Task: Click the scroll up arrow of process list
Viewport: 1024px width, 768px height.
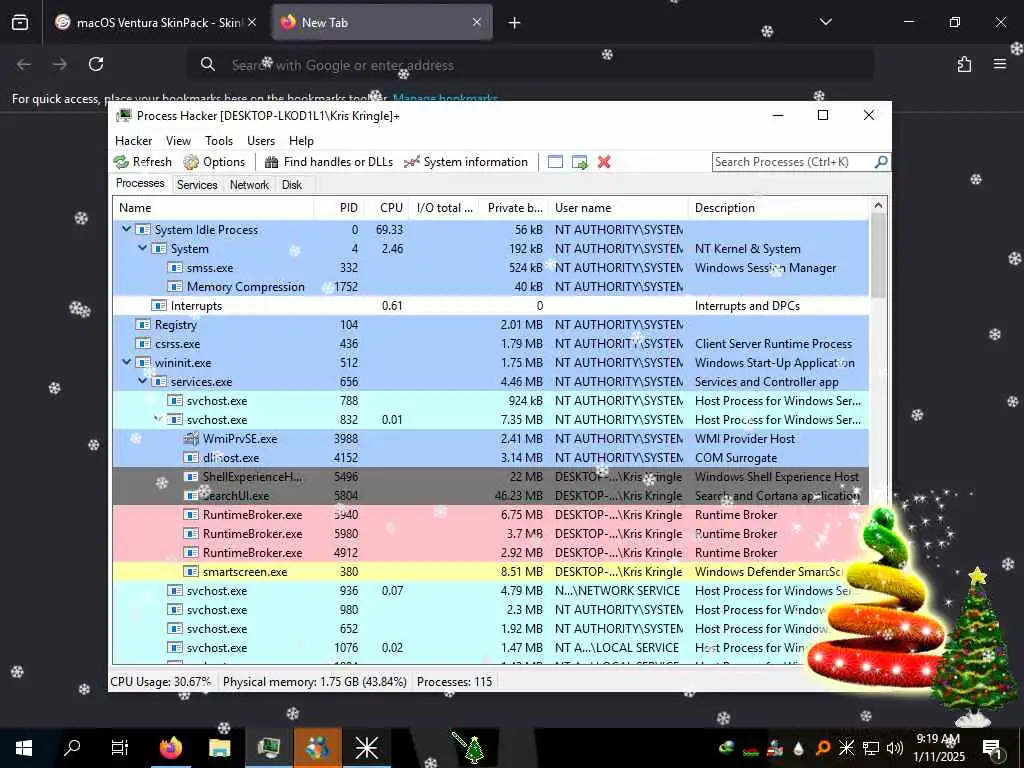Action: coord(878,206)
